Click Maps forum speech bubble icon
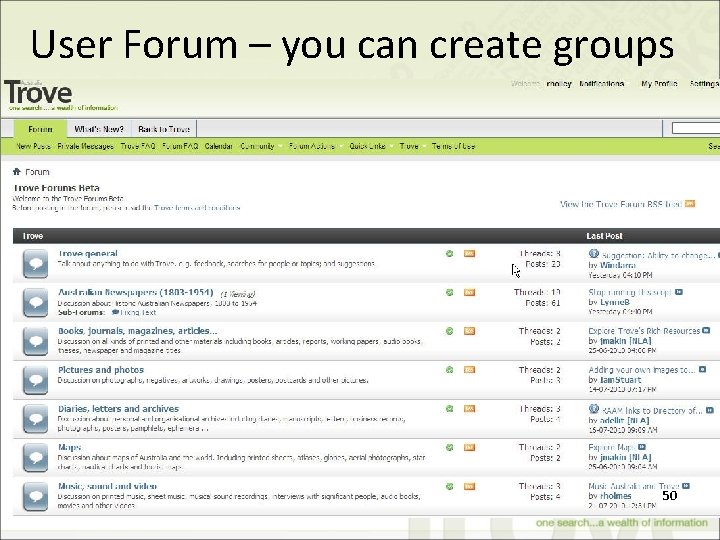720x540 pixels. [35, 457]
